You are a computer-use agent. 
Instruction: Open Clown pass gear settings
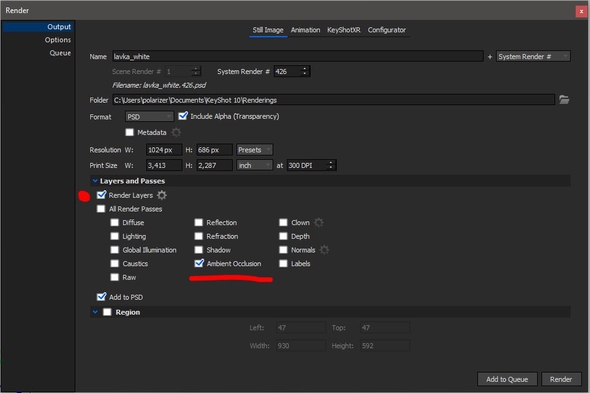(318, 222)
